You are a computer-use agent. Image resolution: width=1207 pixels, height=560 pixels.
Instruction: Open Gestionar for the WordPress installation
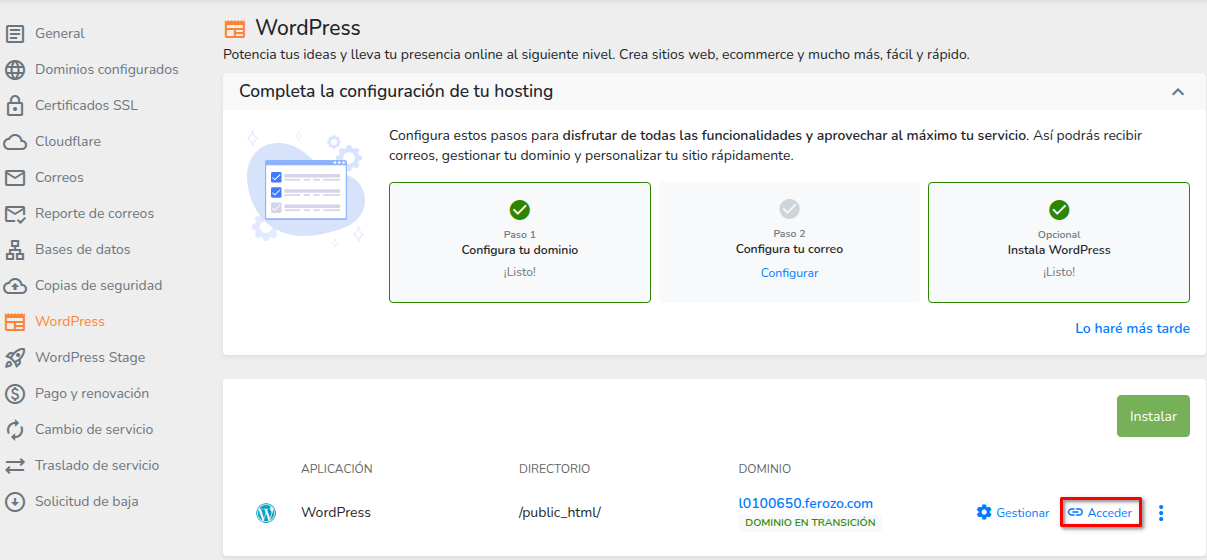coord(1013,513)
